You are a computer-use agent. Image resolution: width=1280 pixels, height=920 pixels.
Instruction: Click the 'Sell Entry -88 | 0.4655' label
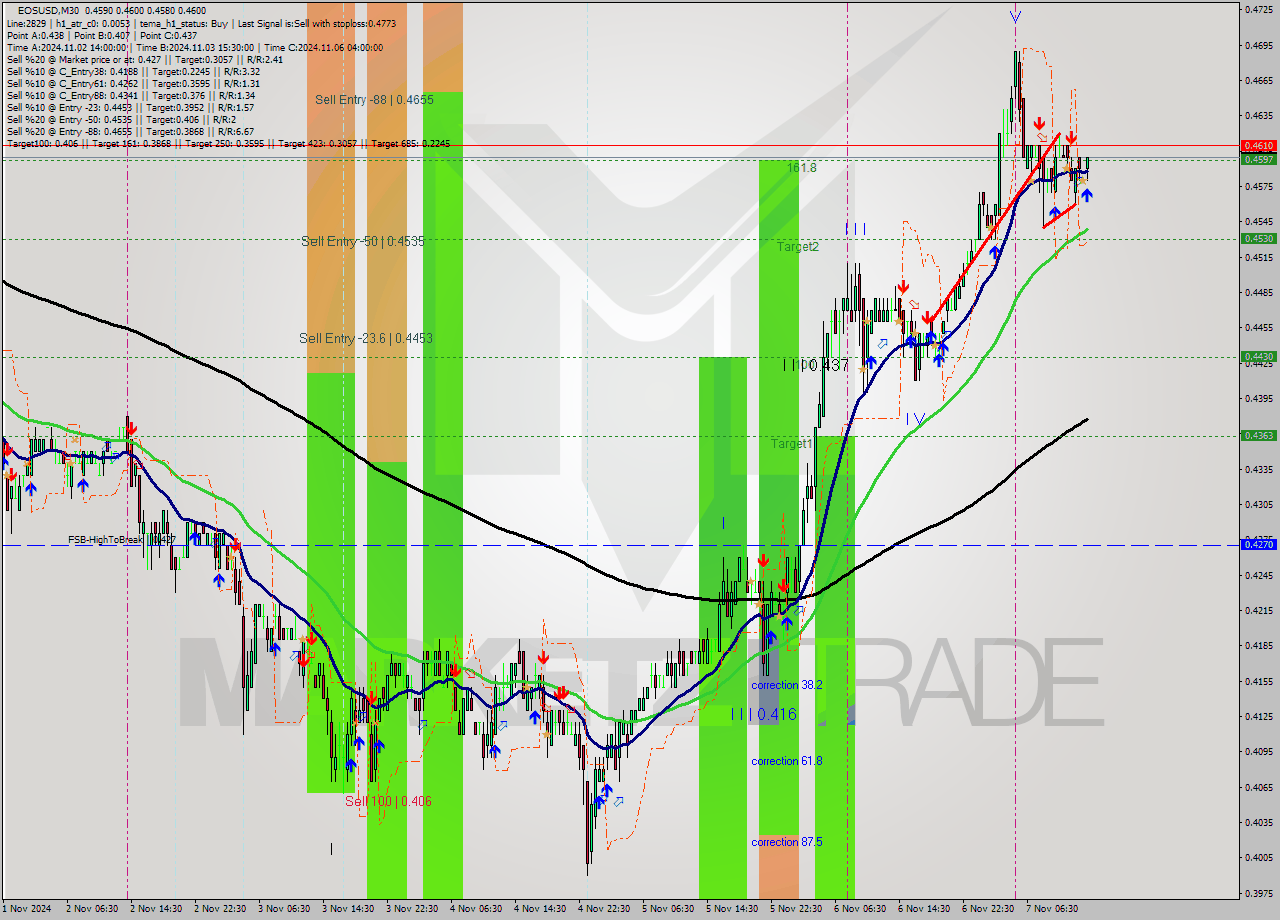374,99
